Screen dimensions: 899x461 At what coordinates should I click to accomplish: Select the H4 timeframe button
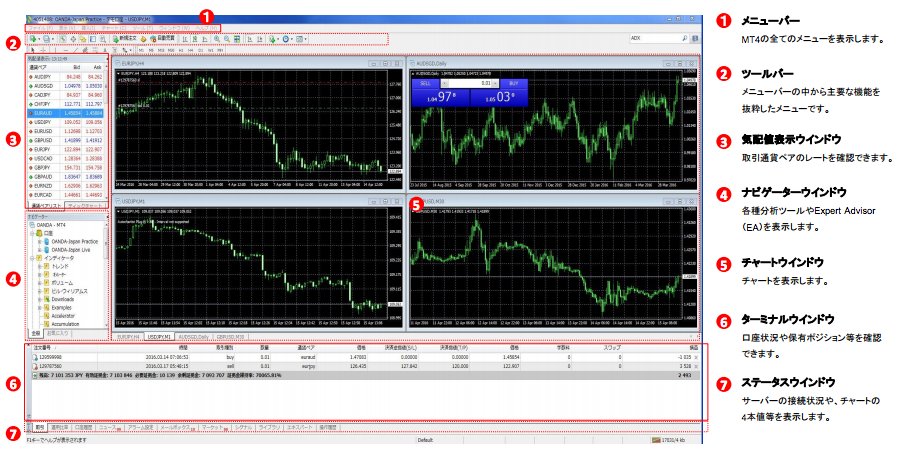point(190,50)
